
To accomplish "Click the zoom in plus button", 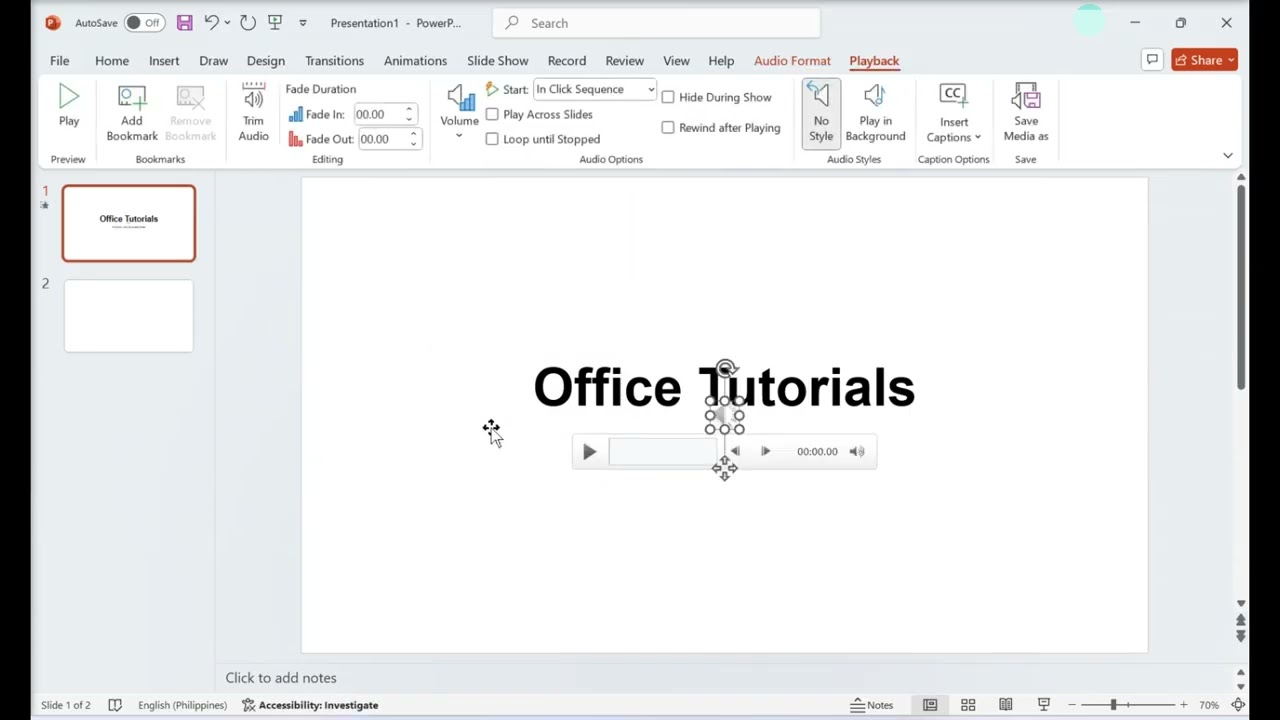I will tap(1184, 705).
